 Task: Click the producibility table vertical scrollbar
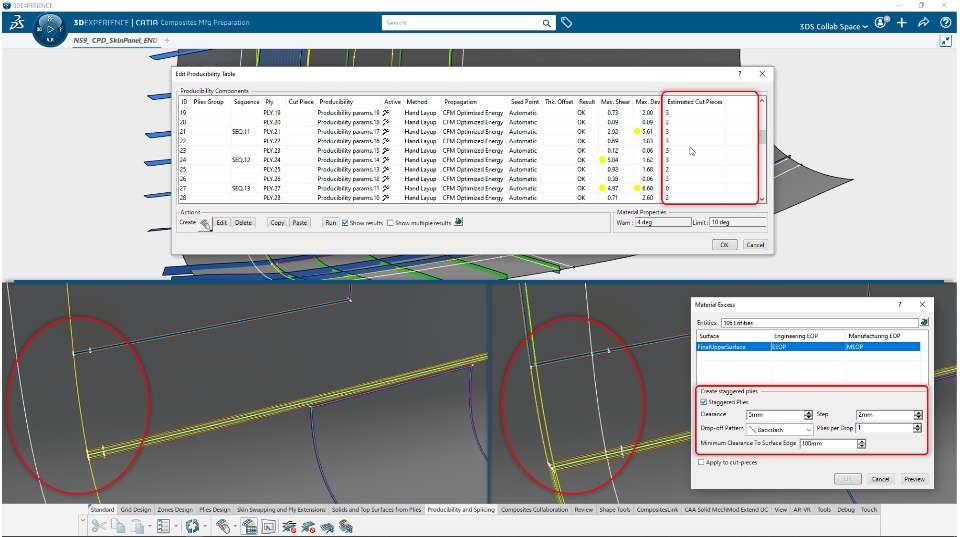pos(762,150)
